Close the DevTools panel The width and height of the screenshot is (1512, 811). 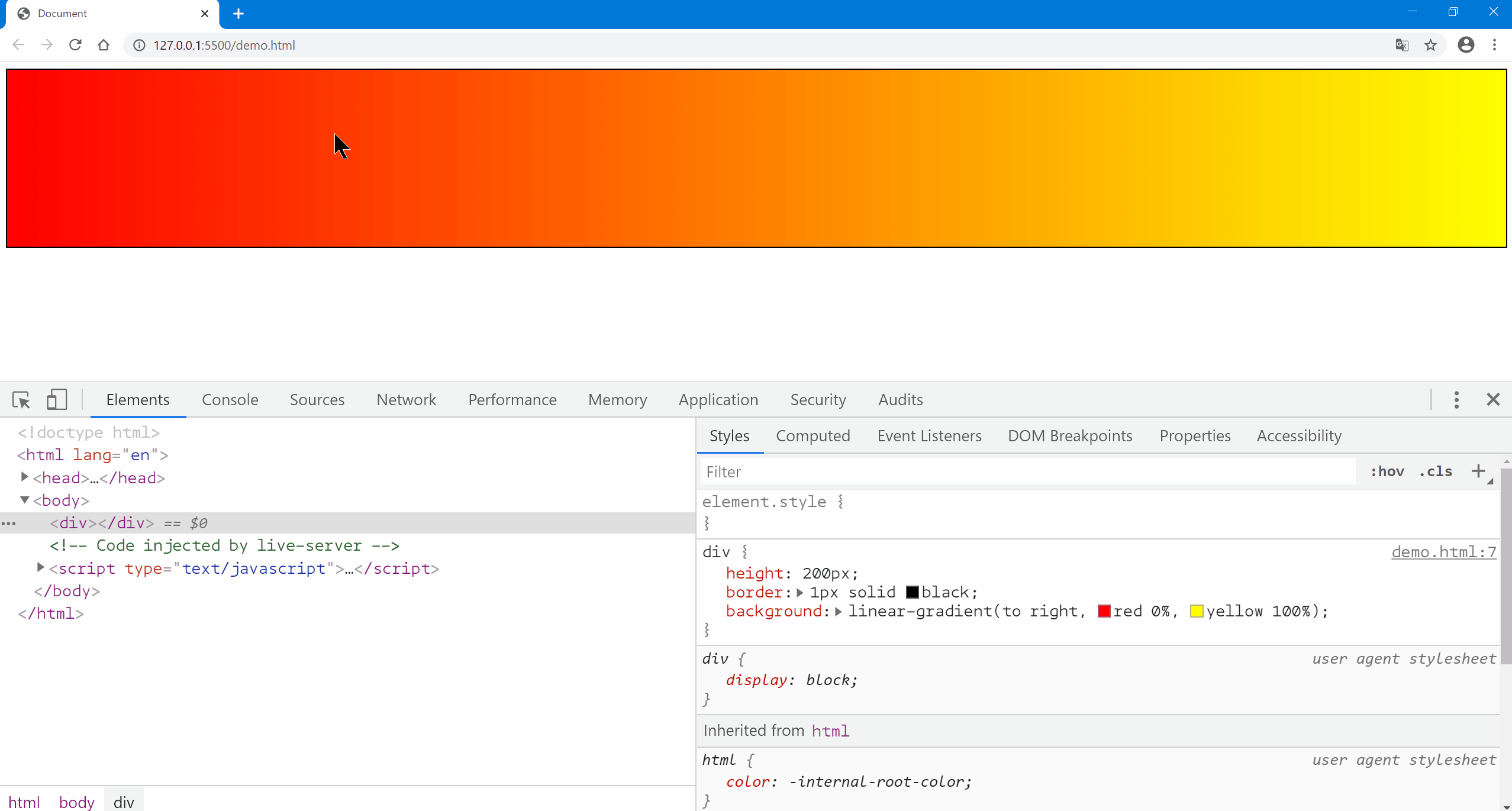(1493, 400)
